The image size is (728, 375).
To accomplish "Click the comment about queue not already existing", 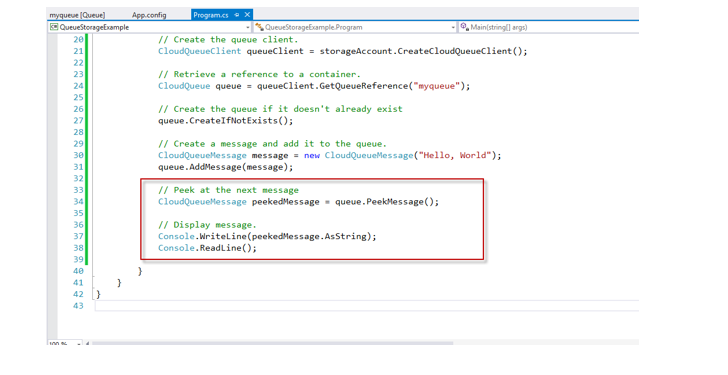I will click(280, 109).
